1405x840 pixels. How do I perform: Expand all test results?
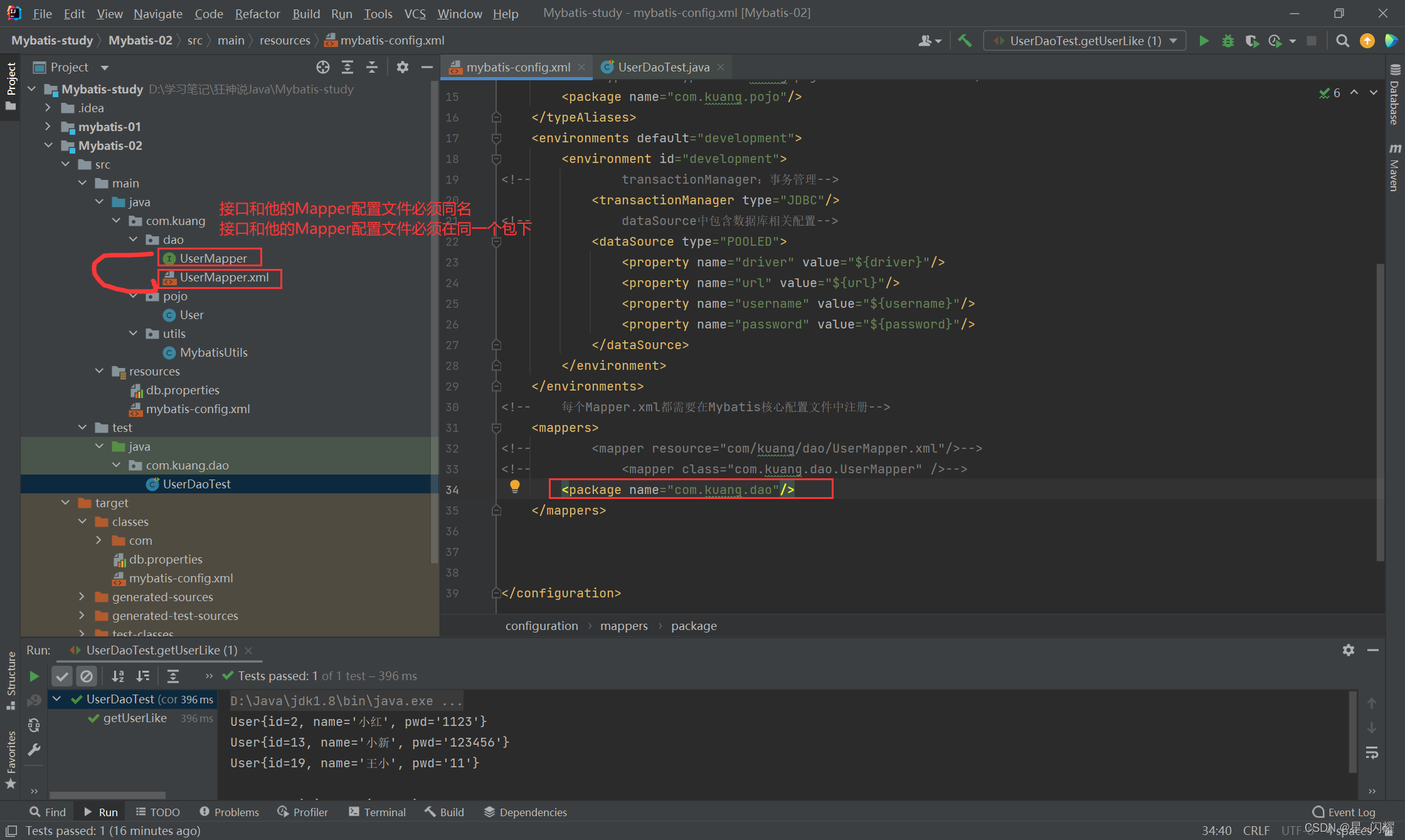[173, 676]
